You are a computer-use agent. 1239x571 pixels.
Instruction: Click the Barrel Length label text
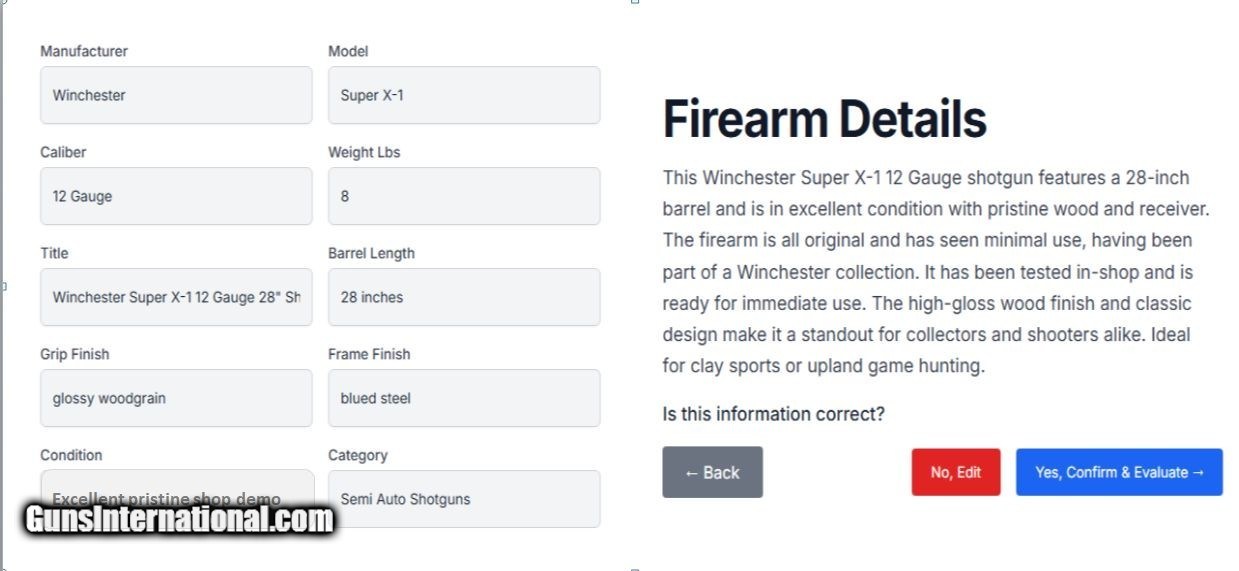tap(371, 254)
